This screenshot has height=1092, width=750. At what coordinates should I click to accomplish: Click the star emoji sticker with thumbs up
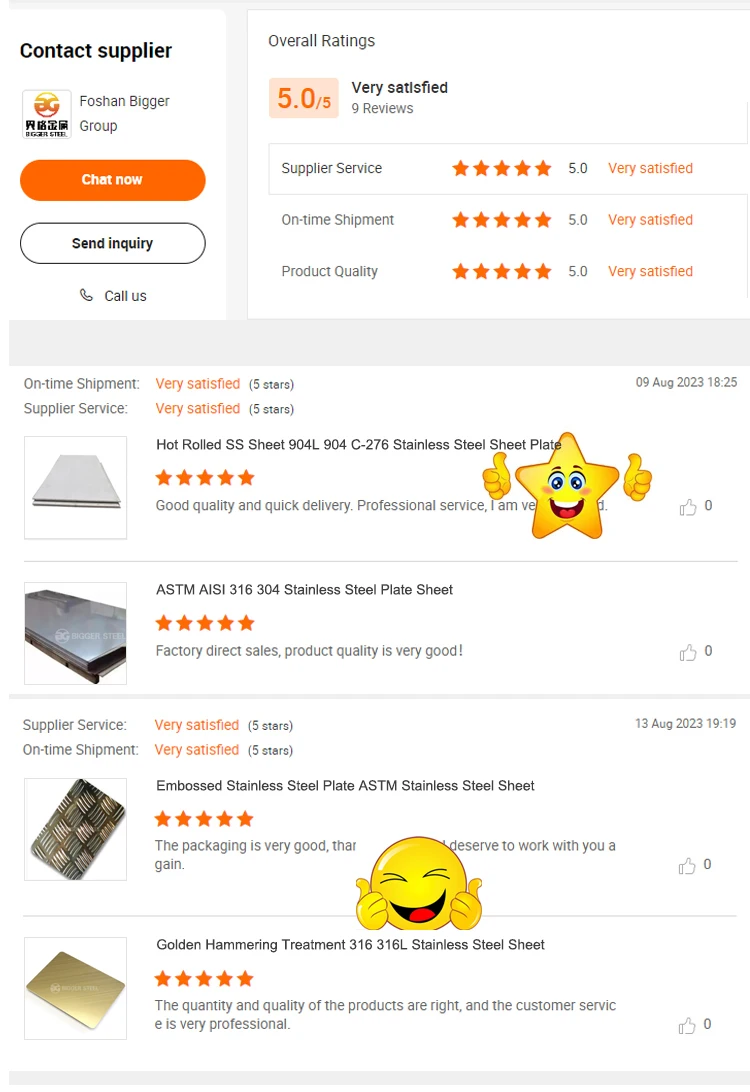(567, 486)
